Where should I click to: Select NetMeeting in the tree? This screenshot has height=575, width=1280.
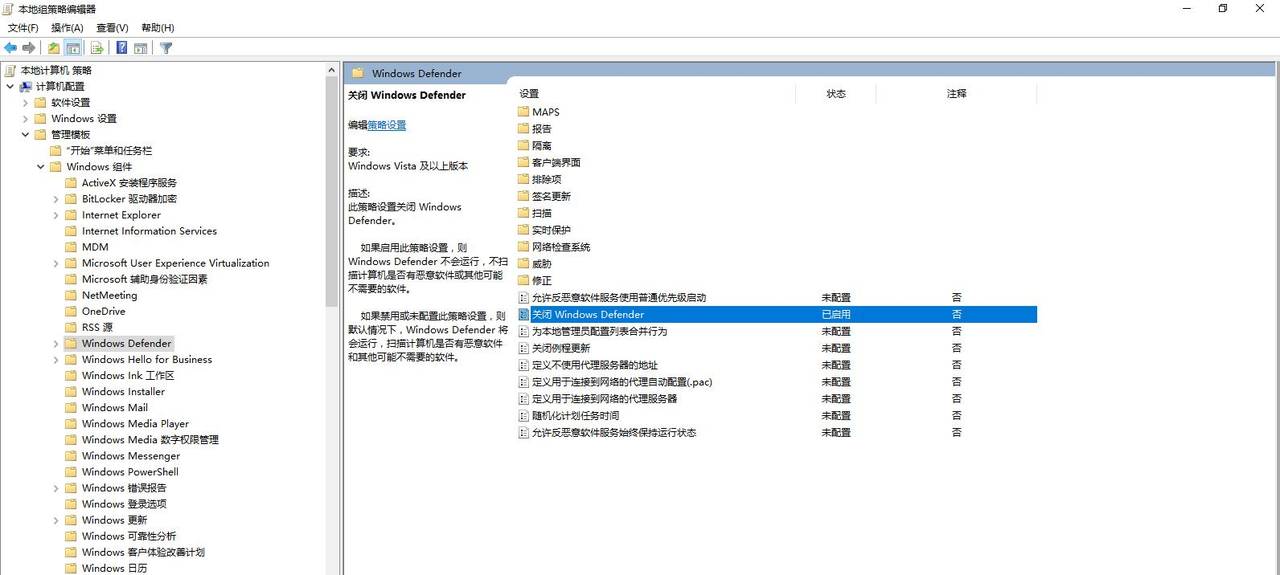[109, 295]
